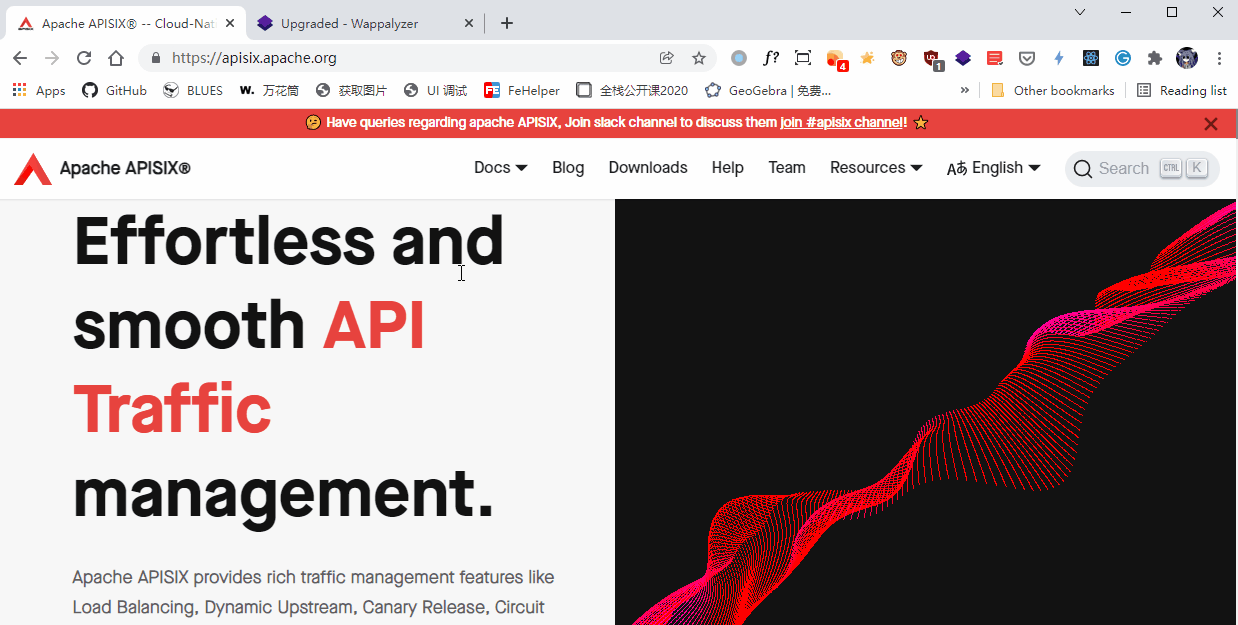Image resolution: width=1238 pixels, height=625 pixels.
Task: Click the Grammarly extension icon
Action: click(x=1122, y=58)
